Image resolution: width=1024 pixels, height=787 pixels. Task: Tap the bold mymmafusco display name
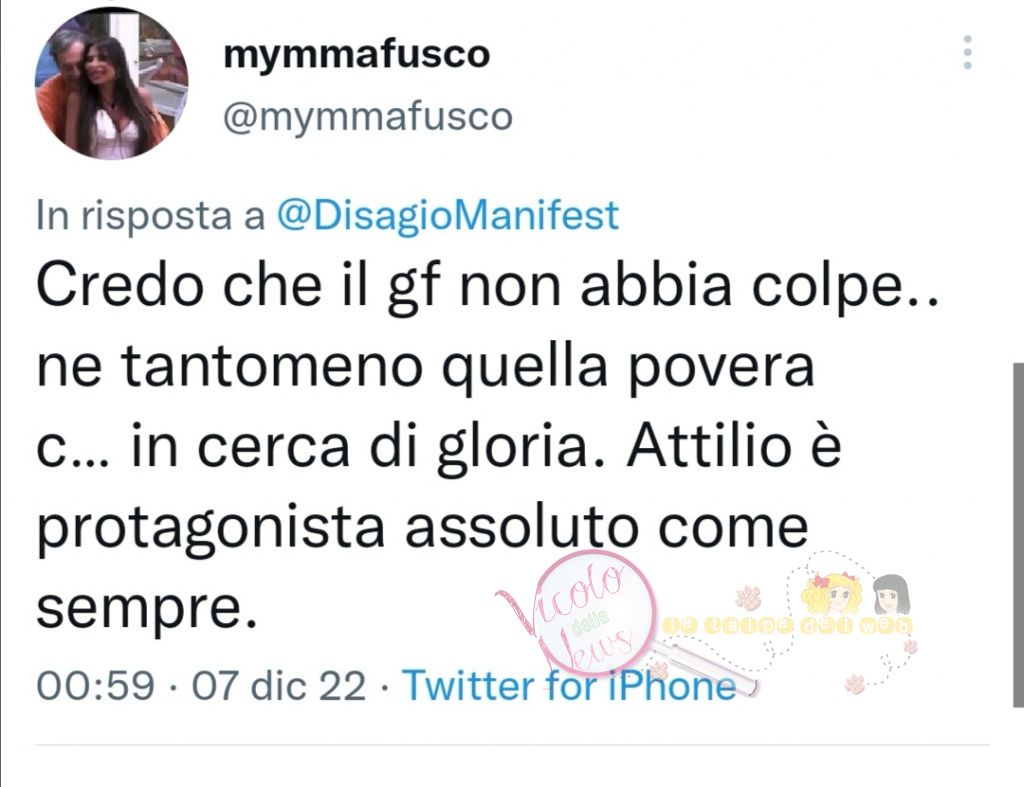pos(357,55)
